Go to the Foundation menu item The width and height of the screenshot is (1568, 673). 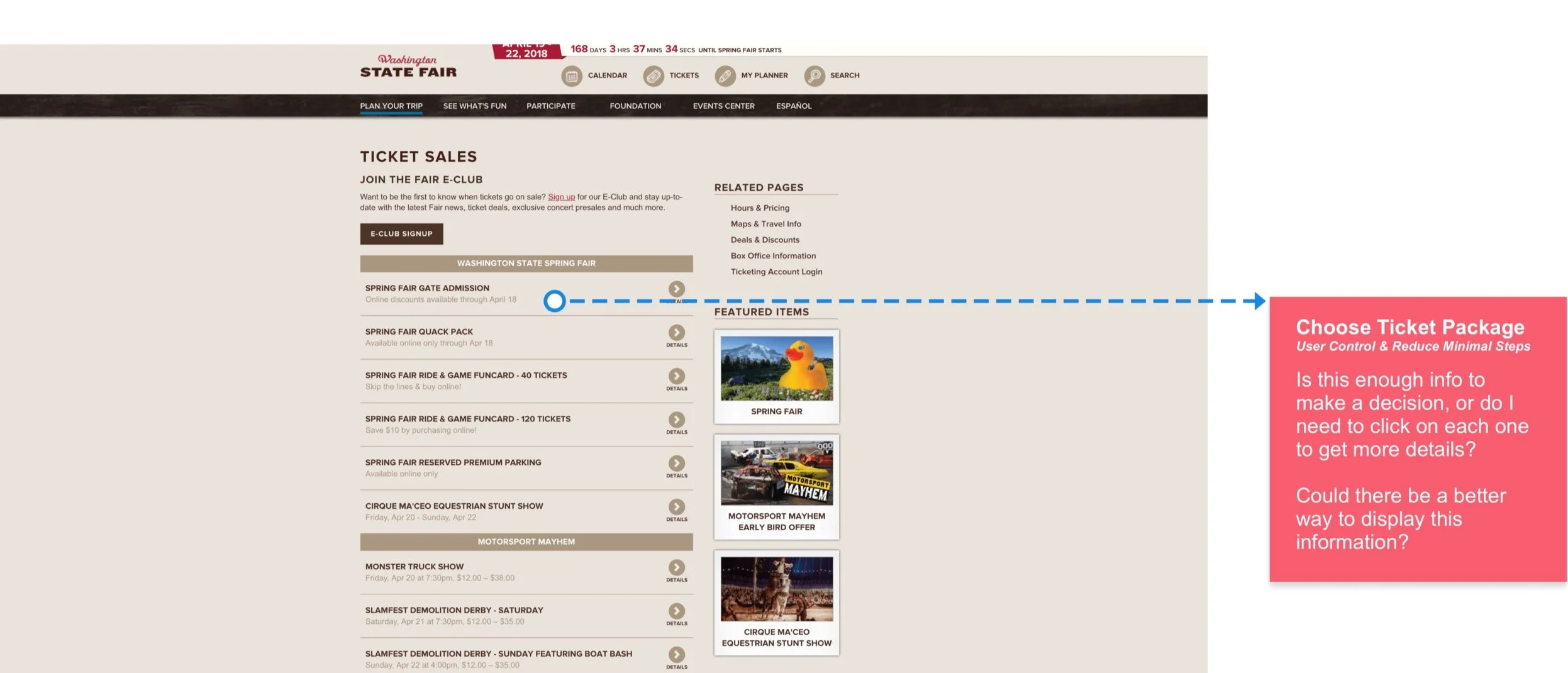coord(635,106)
